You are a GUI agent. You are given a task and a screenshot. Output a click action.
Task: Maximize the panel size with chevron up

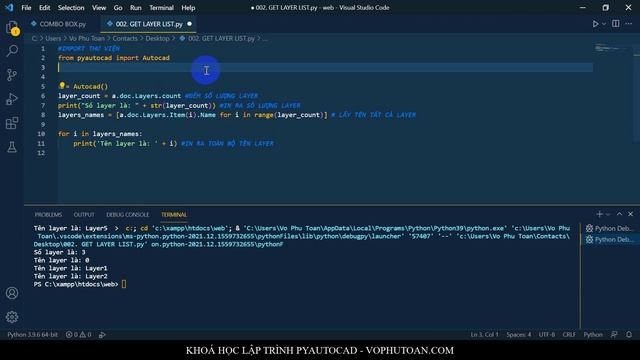(619, 214)
